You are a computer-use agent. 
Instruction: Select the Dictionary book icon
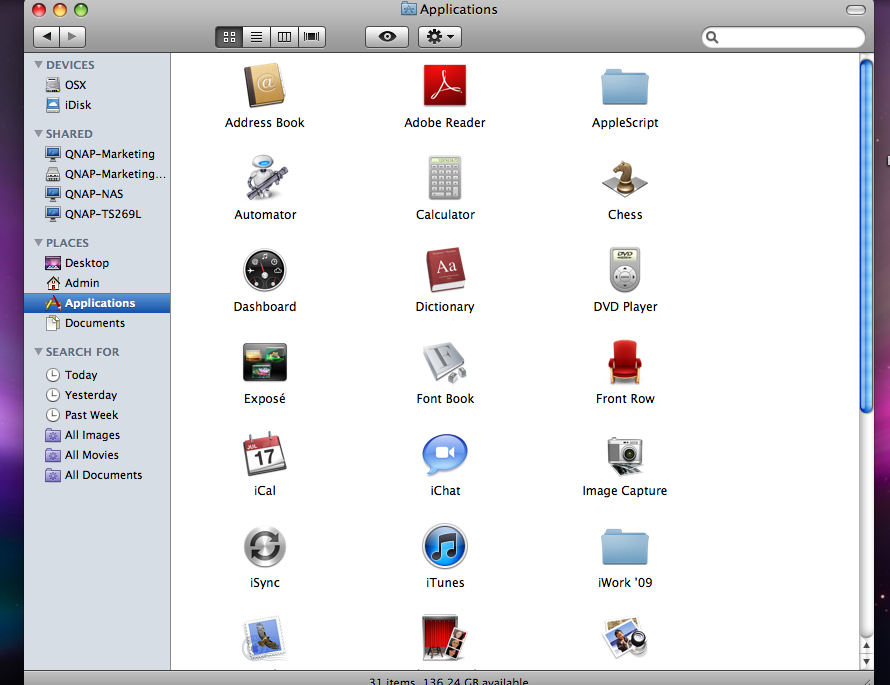[445, 270]
